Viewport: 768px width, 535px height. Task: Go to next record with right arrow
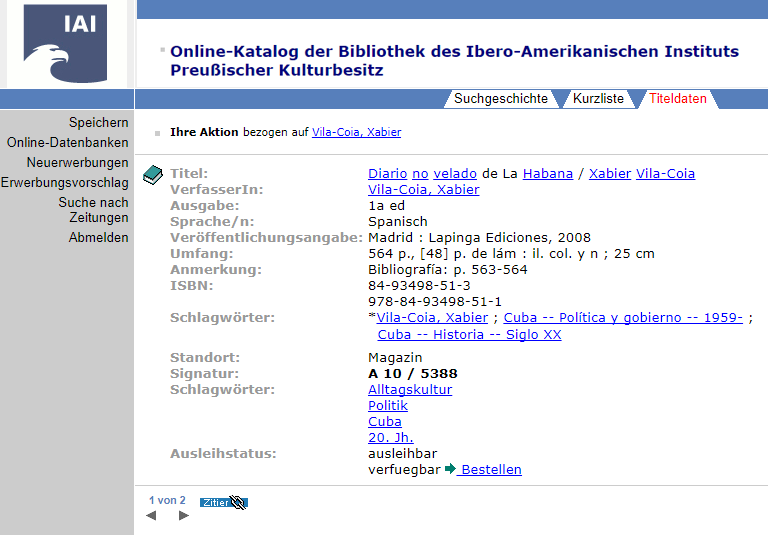click(x=184, y=515)
